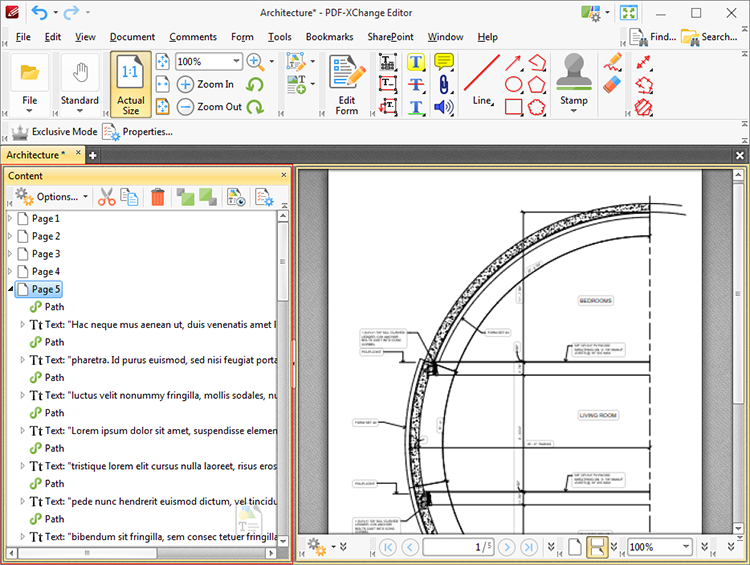The image size is (750, 565).
Task: Select the Strikeout text tool
Action: (416, 85)
